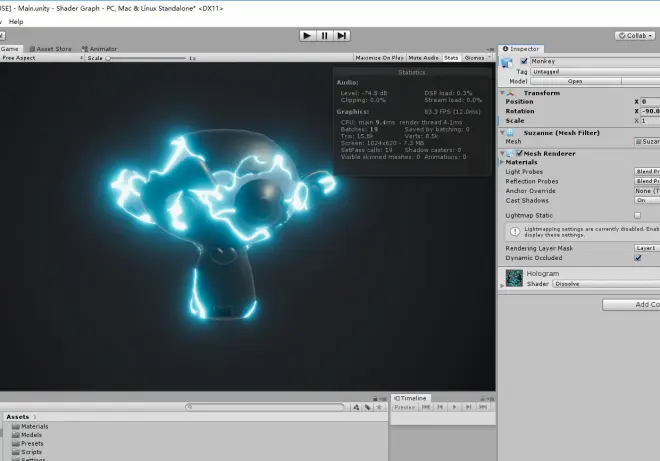This screenshot has height=461, width=660.
Task: Collapse the Mesh Renderer foldout
Action: 502,154
